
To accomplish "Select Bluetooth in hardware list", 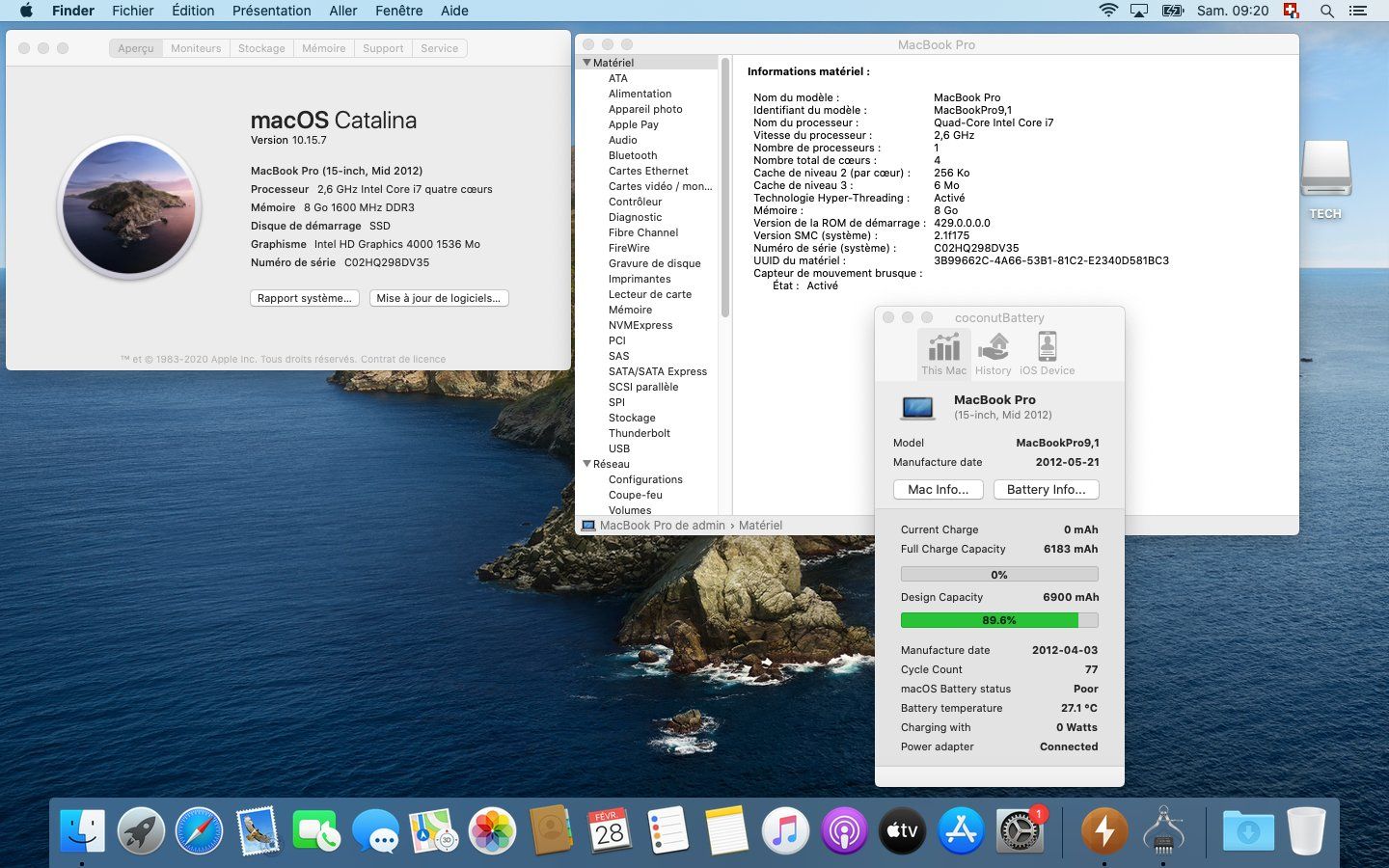I will pos(633,155).
